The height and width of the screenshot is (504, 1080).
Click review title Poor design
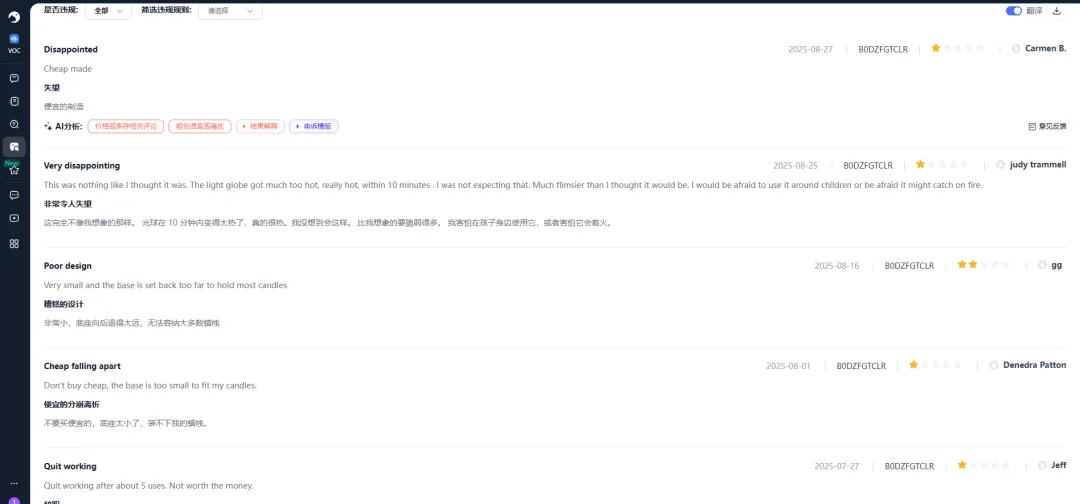[x=68, y=266]
